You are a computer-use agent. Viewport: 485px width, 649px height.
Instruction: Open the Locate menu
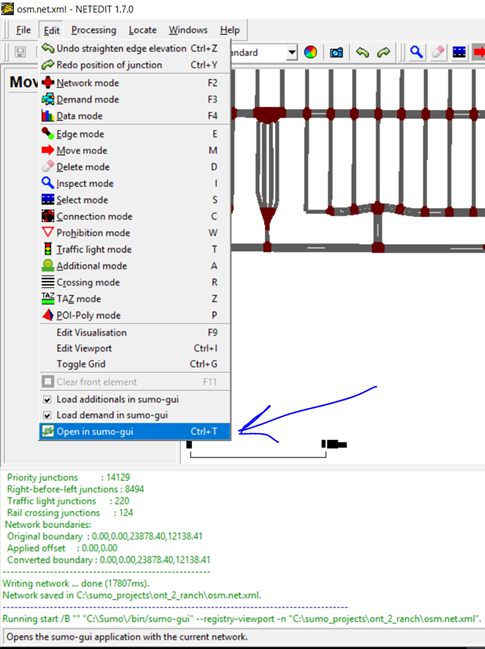pyautogui.click(x=142, y=30)
